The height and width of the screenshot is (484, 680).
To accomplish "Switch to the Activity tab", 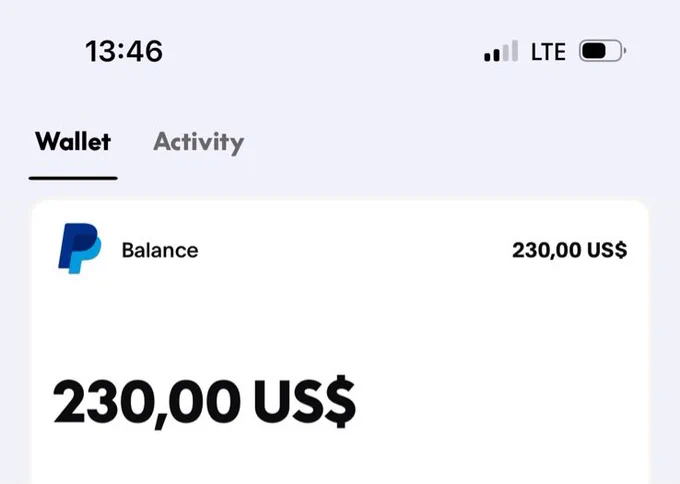I will tap(199, 142).
